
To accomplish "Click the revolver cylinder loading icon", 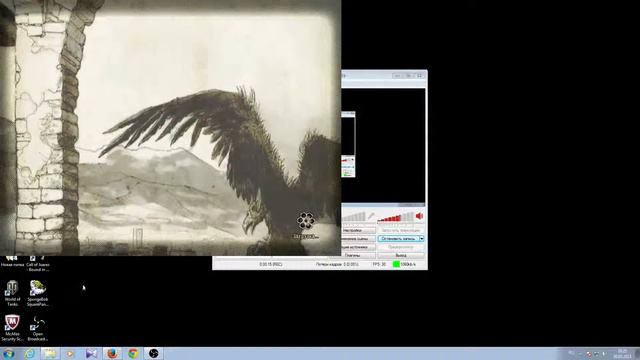I will 305,221.
